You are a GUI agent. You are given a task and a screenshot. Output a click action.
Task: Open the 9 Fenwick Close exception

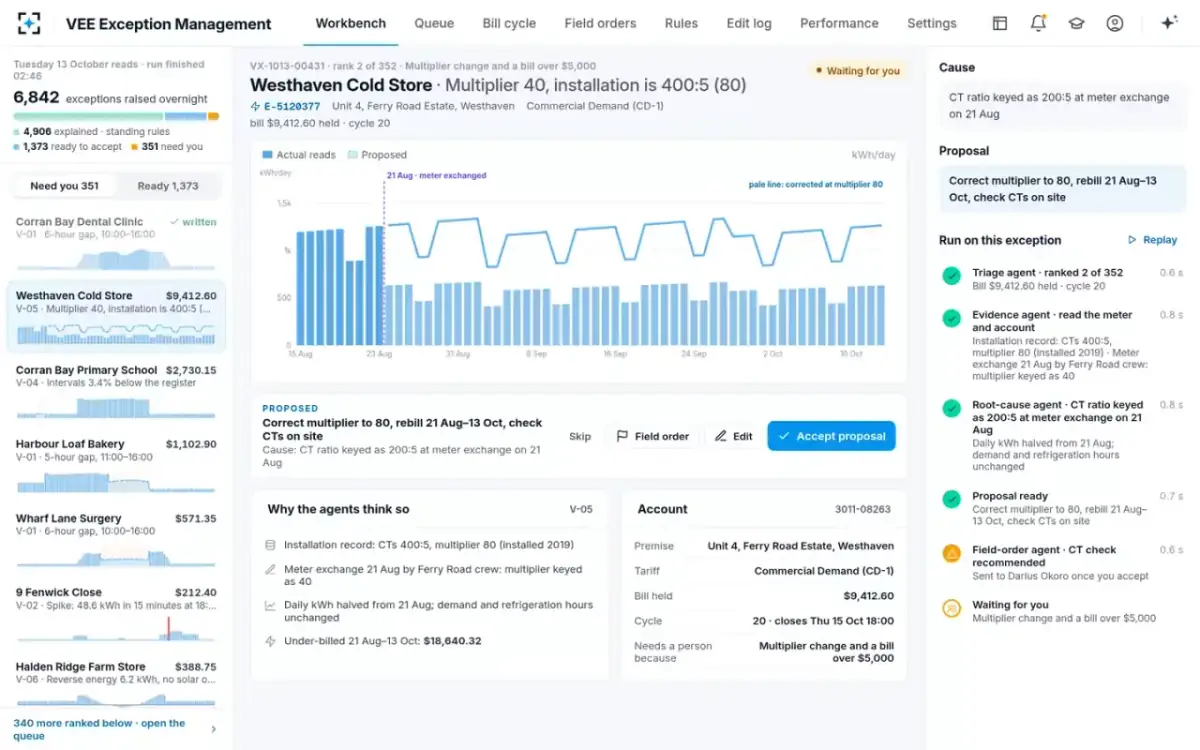pos(116,612)
